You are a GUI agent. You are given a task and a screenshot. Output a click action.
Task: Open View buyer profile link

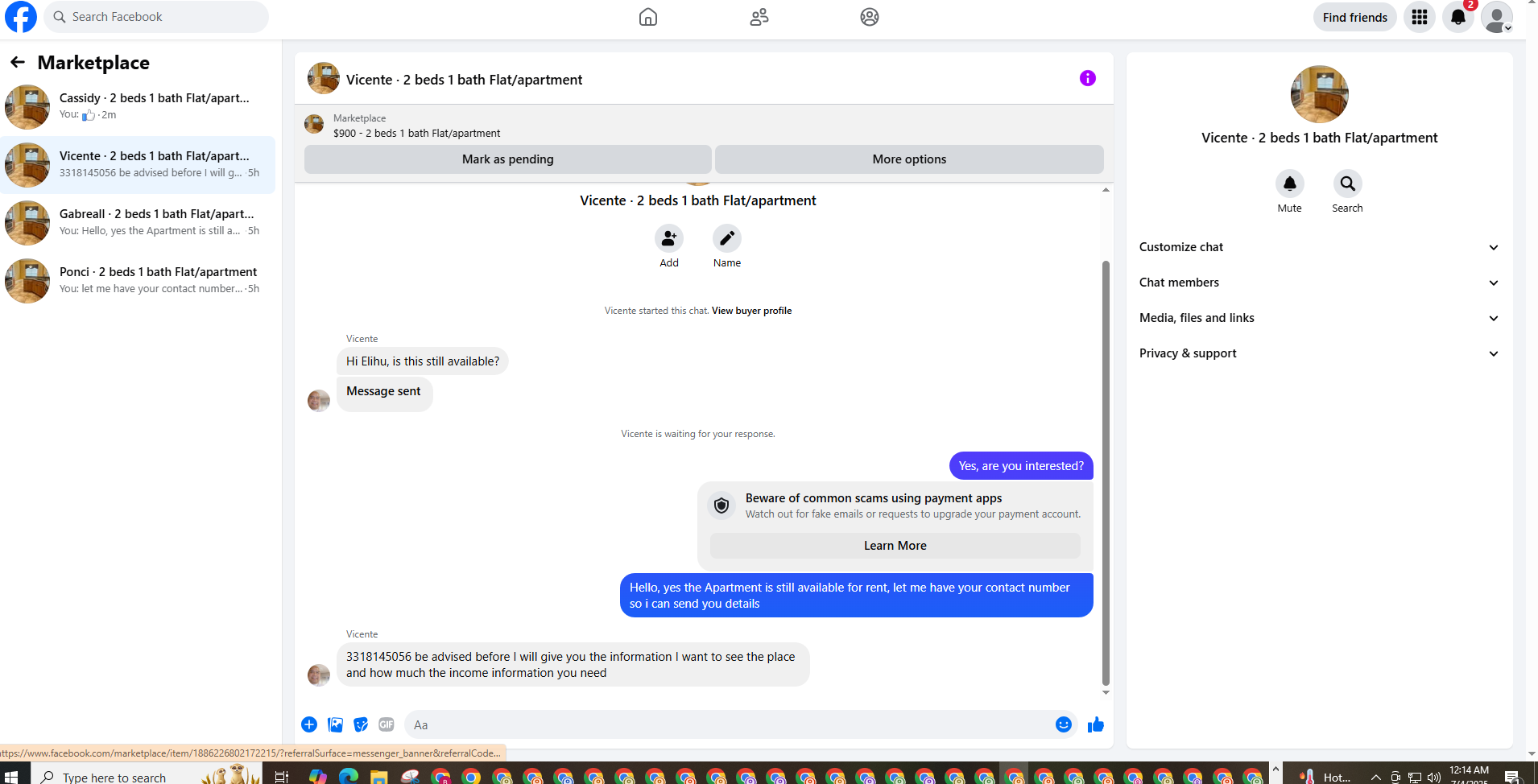coord(751,311)
